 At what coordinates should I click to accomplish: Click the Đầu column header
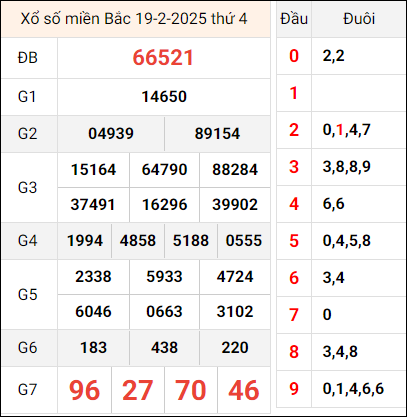coord(294,19)
